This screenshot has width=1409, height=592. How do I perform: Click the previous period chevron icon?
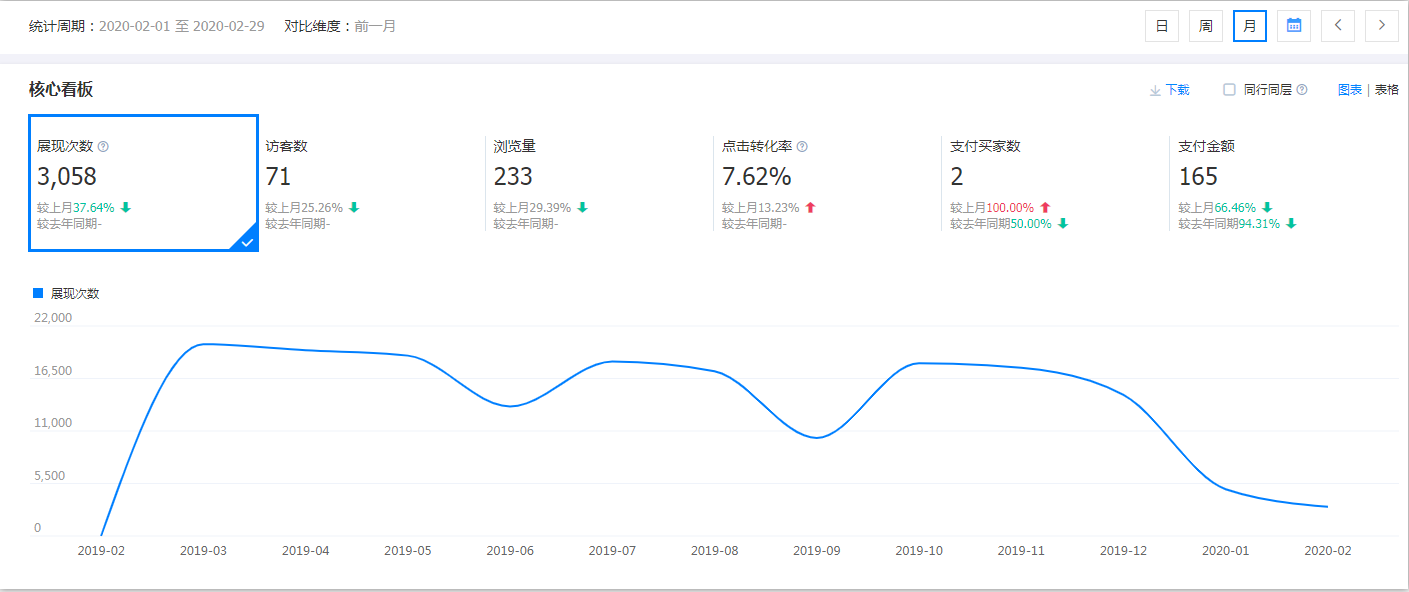pos(1337,25)
